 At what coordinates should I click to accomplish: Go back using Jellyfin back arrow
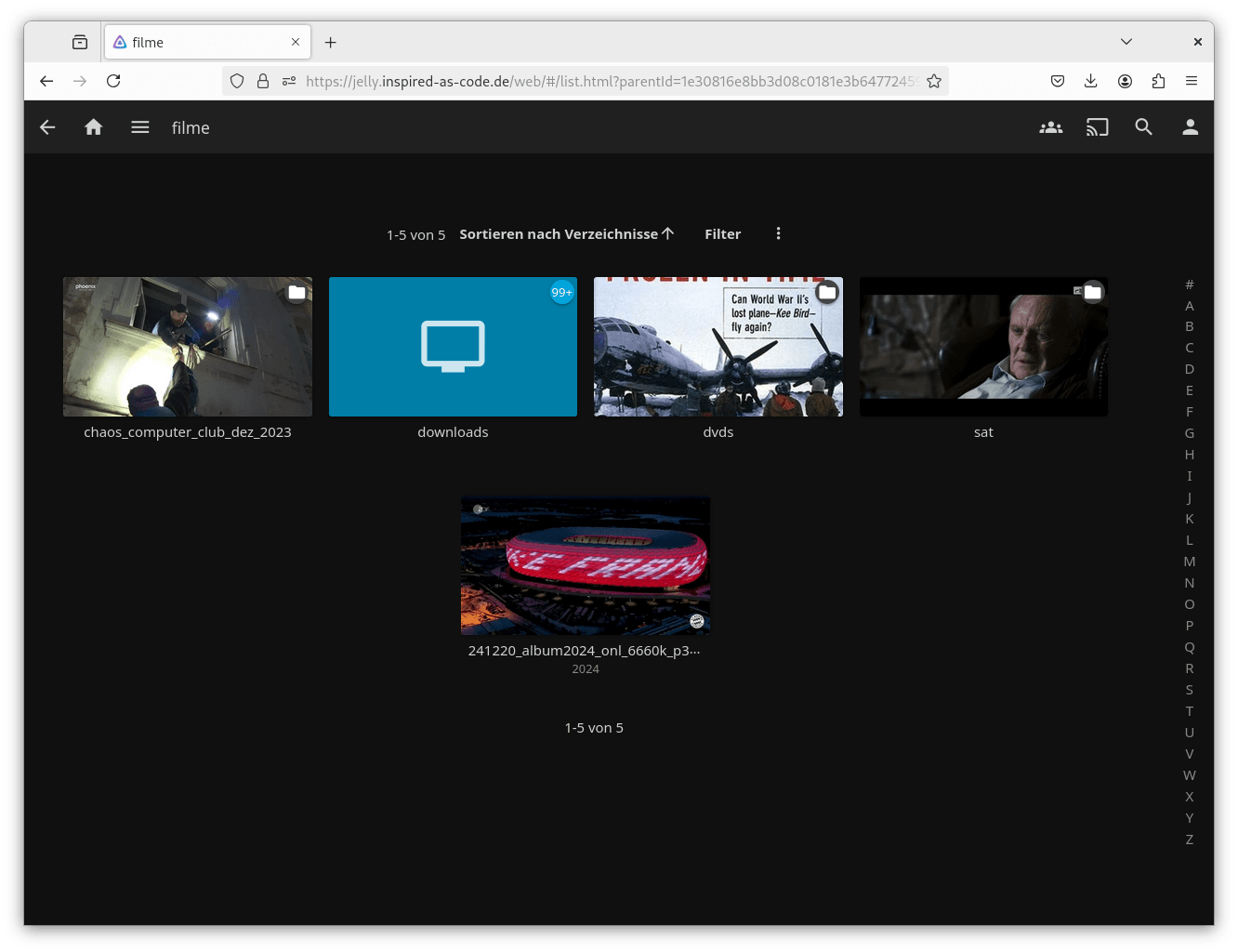click(x=47, y=127)
